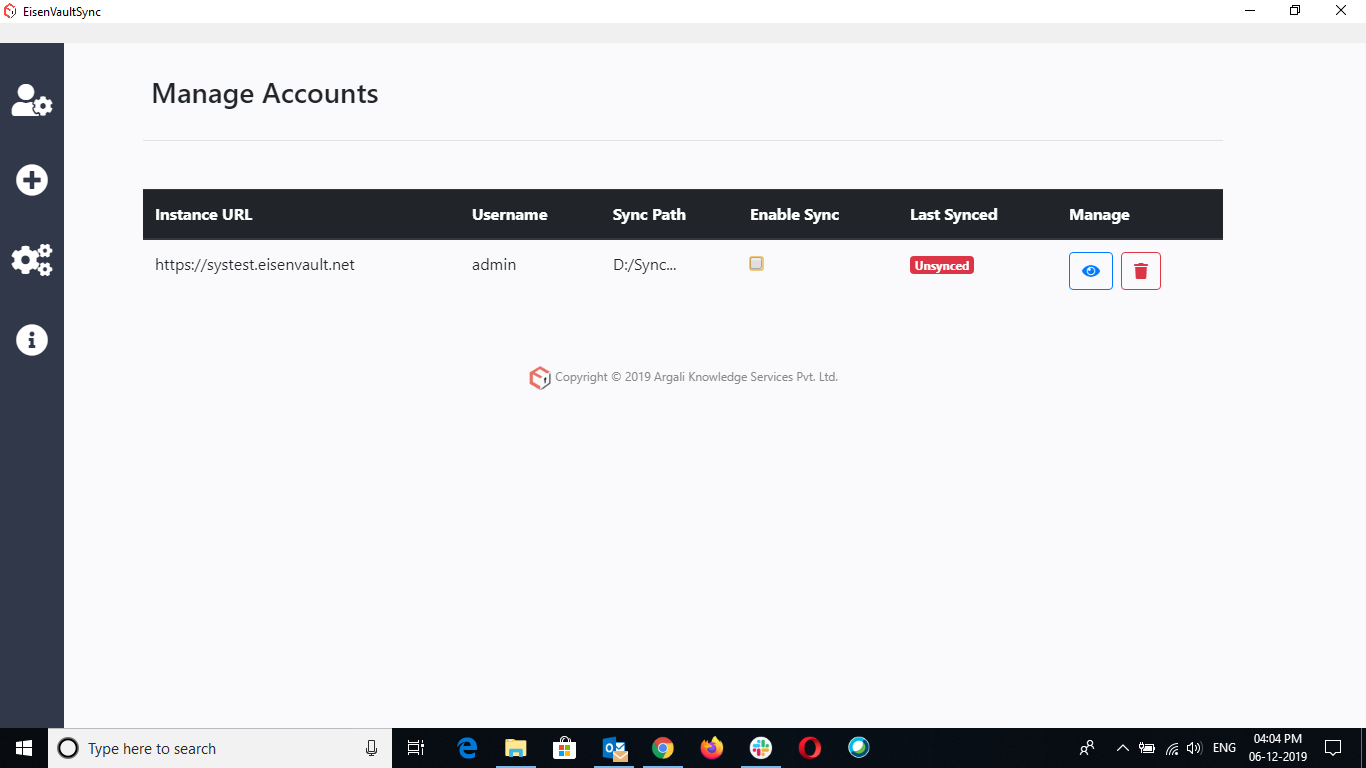Launch Microsoft Edge from taskbar

pyautogui.click(x=467, y=748)
